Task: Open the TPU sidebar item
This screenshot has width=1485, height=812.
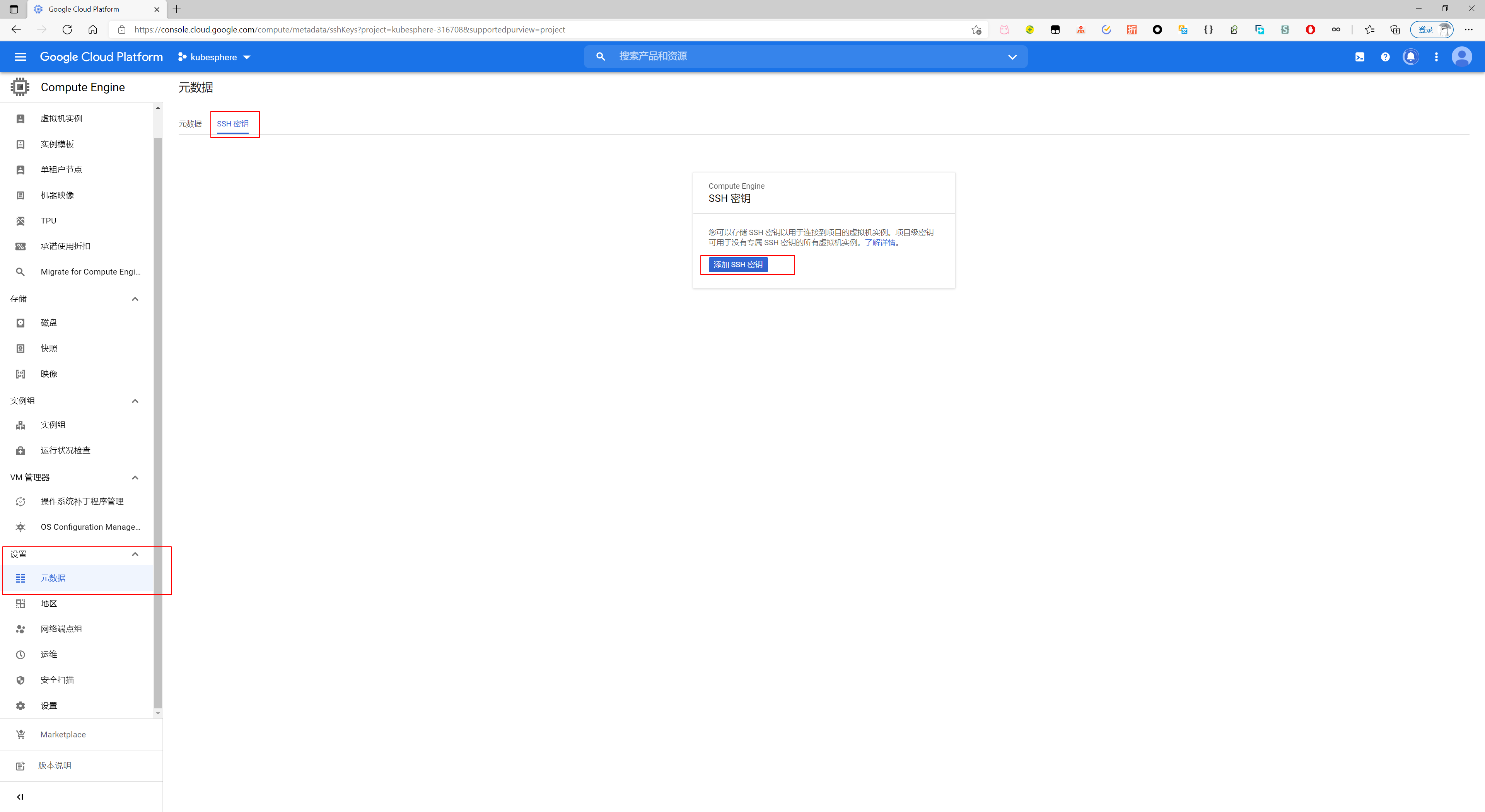Action: coord(48,221)
